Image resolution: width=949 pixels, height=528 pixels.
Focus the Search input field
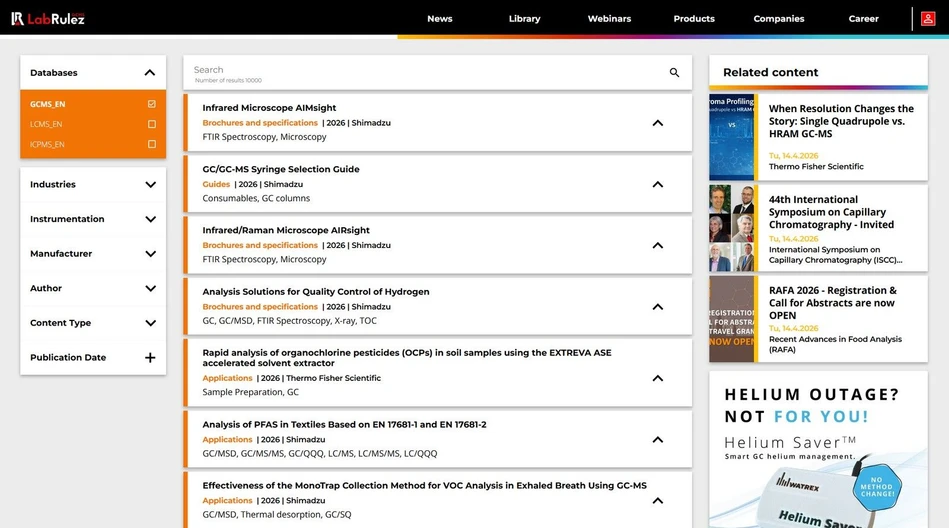tap(420, 71)
